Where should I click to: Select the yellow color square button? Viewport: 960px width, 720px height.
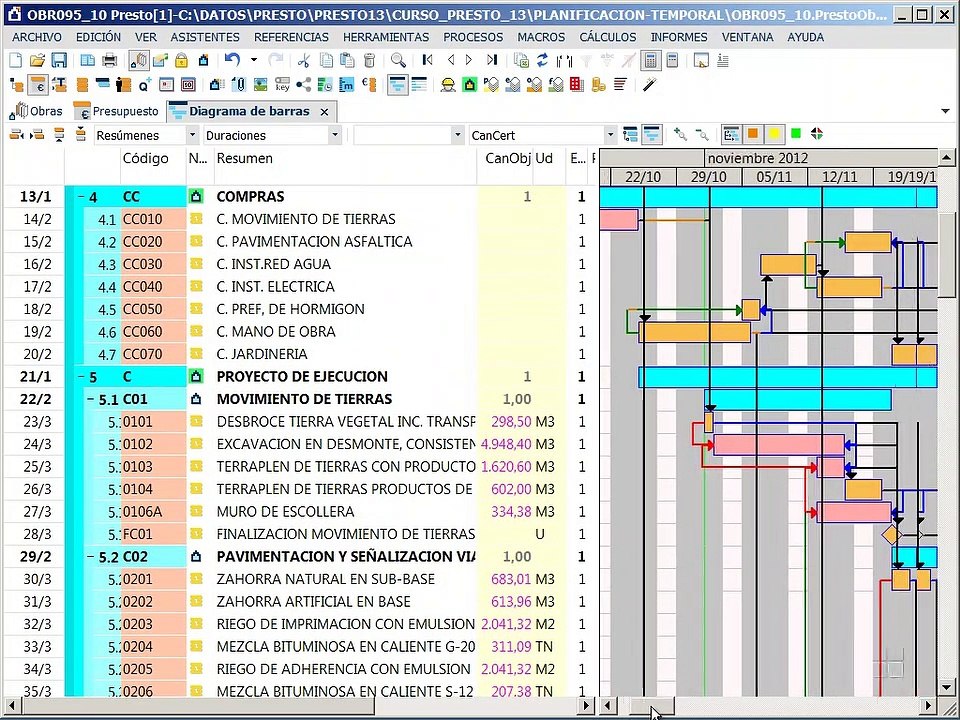tap(774, 133)
